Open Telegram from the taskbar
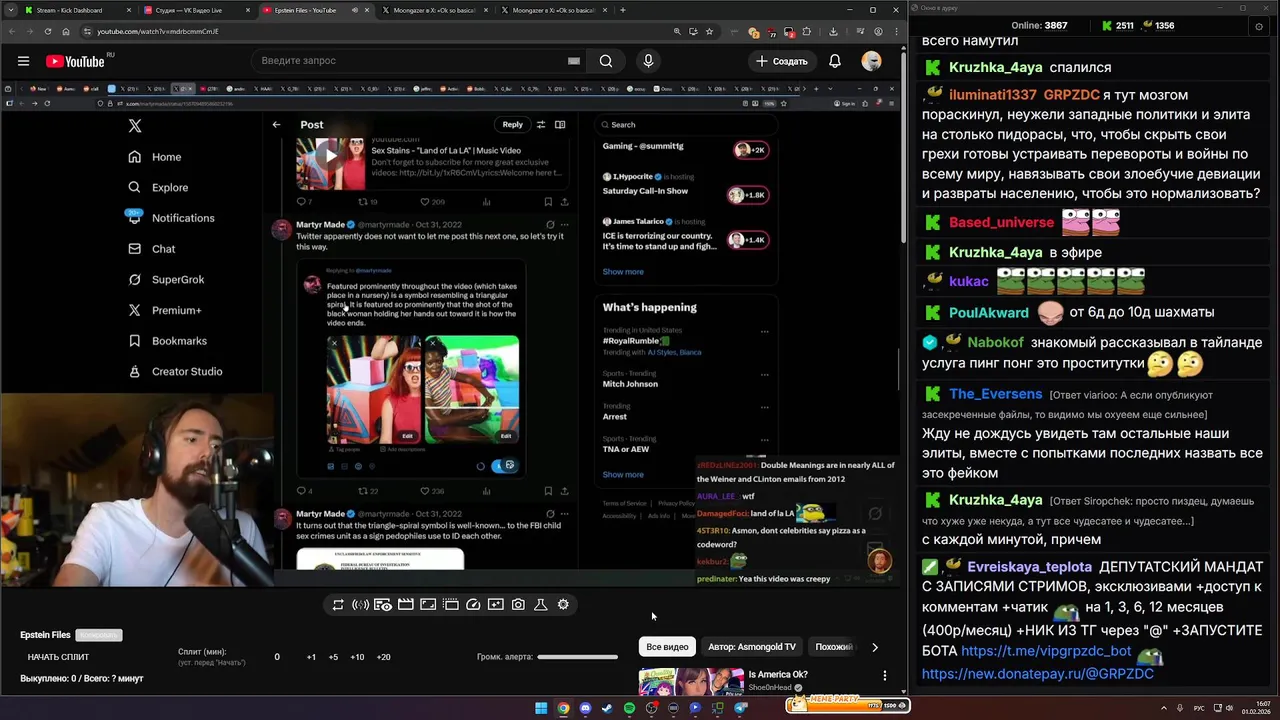Image resolution: width=1280 pixels, height=720 pixels. 740,708
